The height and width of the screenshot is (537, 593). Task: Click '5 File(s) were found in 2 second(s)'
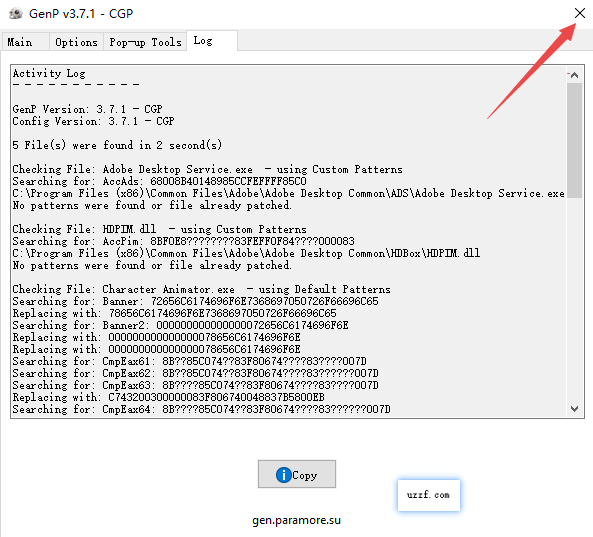(117, 145)
